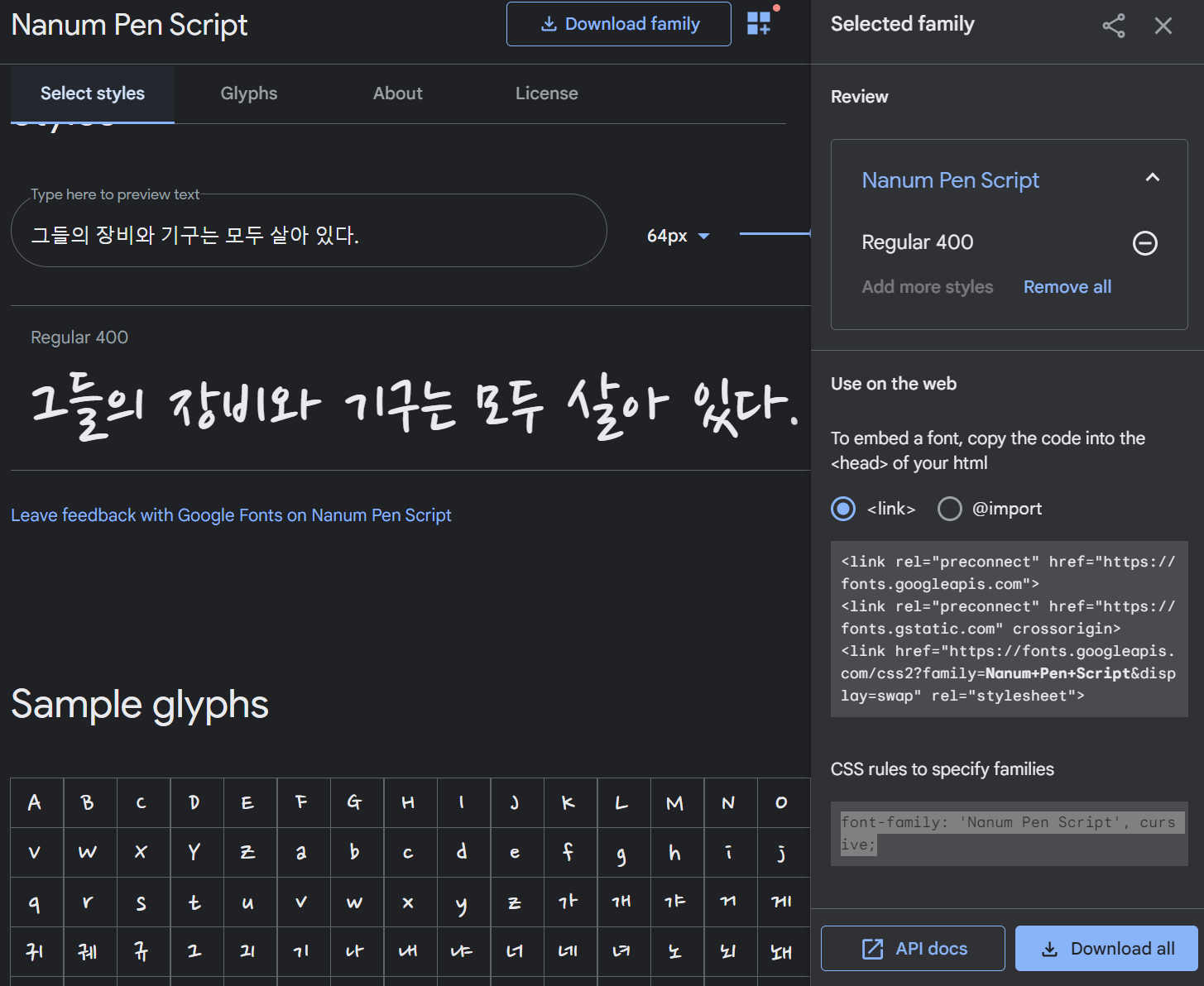Select the @import embed option
The height and width of the screenshot is (986, 1204).
pos(950,509)
